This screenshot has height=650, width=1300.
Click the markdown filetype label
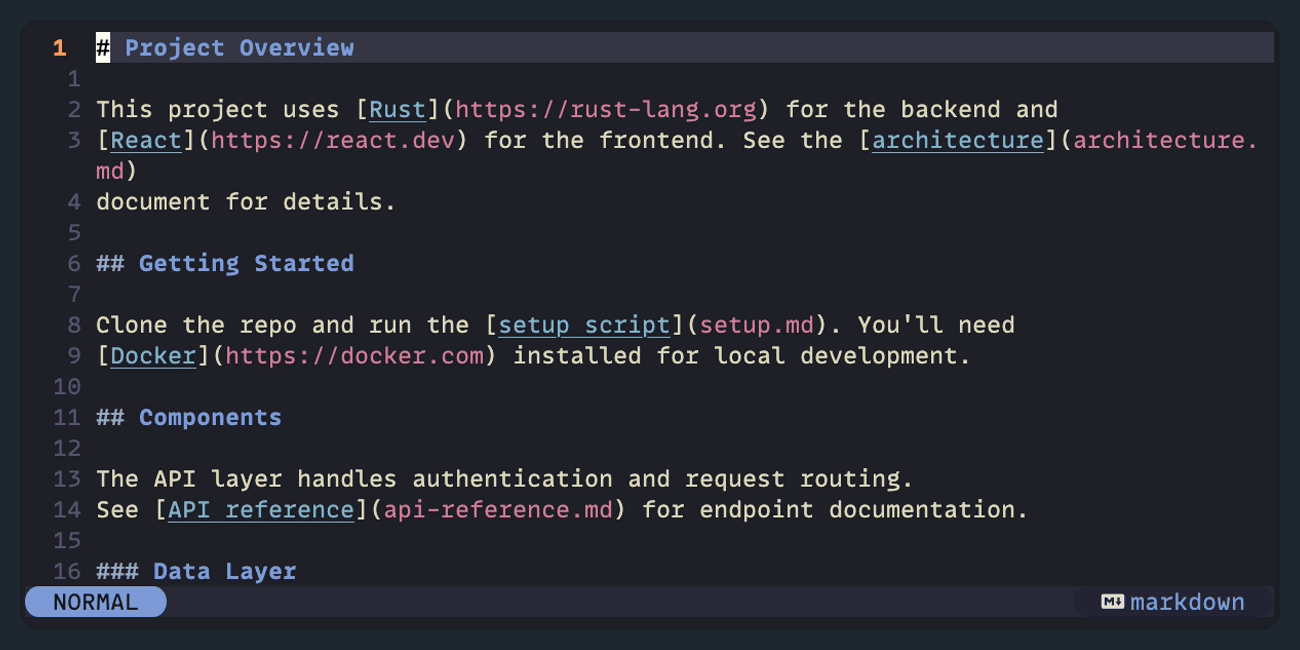coord(1187,602)
